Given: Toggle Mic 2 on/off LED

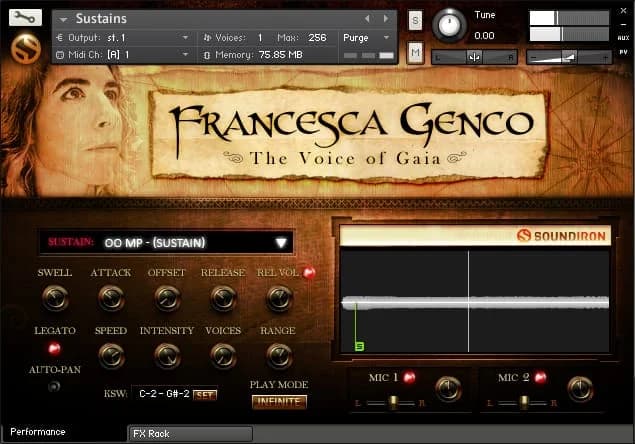Looking at the screenshot, I should point(540,377).
